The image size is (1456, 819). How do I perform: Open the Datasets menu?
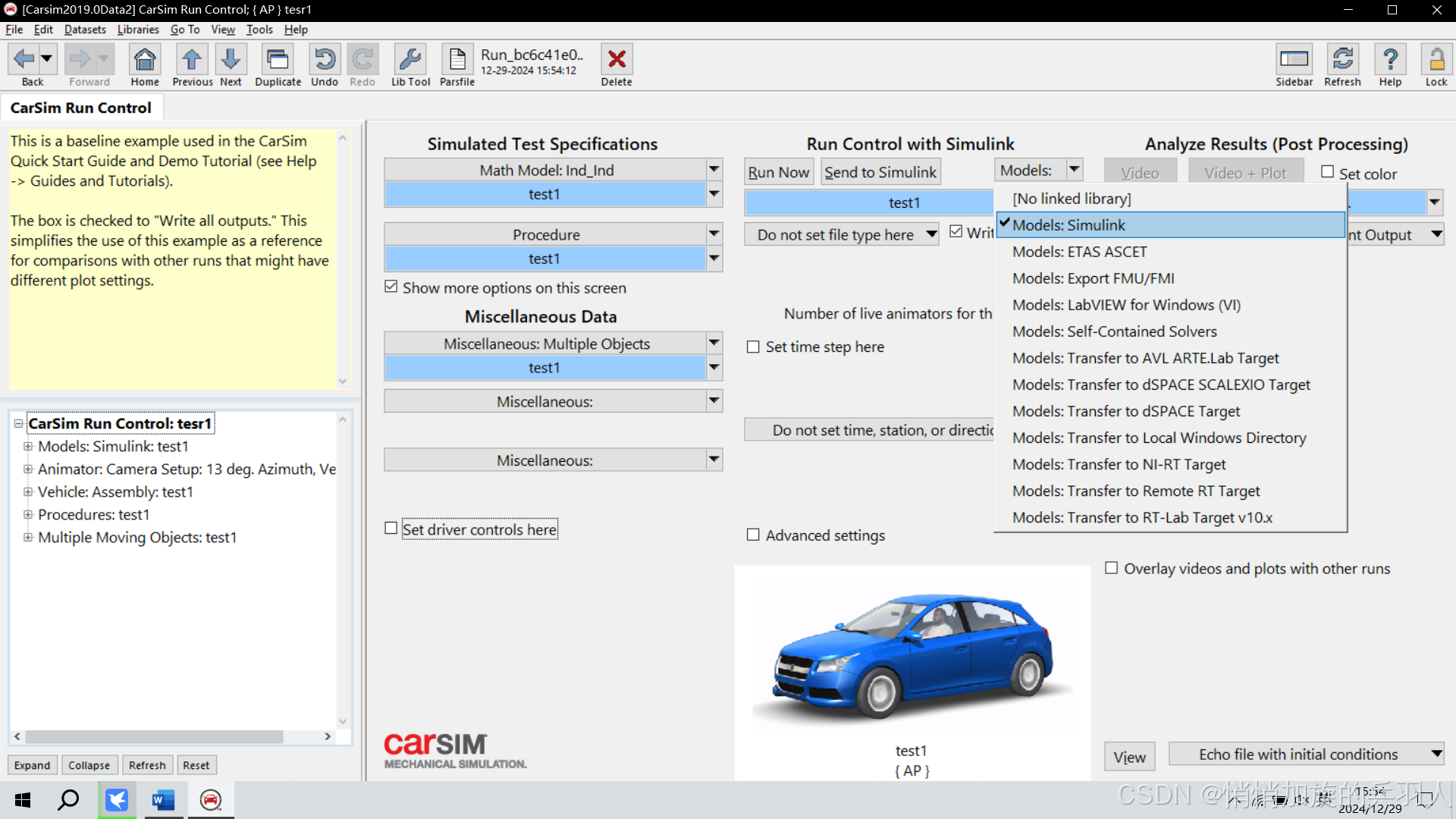click(85, 30)
